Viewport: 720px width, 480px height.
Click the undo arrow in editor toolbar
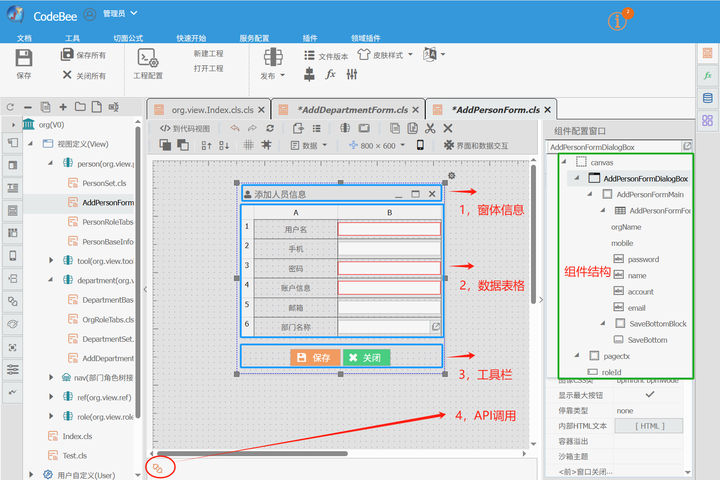click(x=235, y=128)
